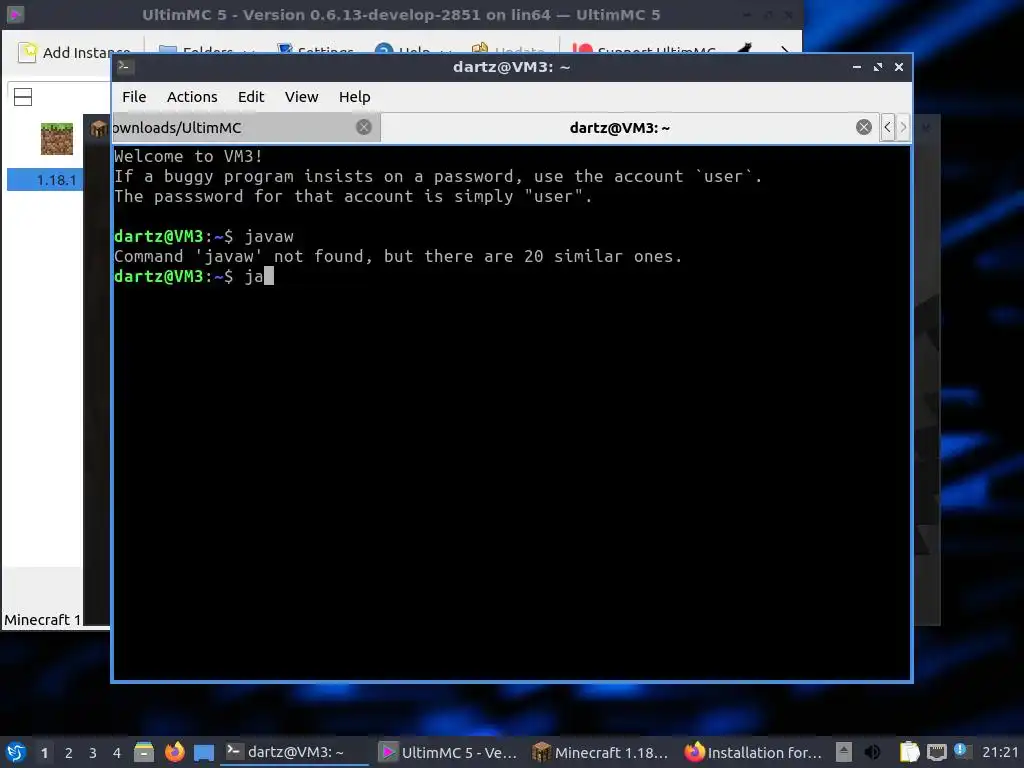This screenshot has width=1024, height=768.
Task: Click inside the terminal command area
Action: coord(511,413)
